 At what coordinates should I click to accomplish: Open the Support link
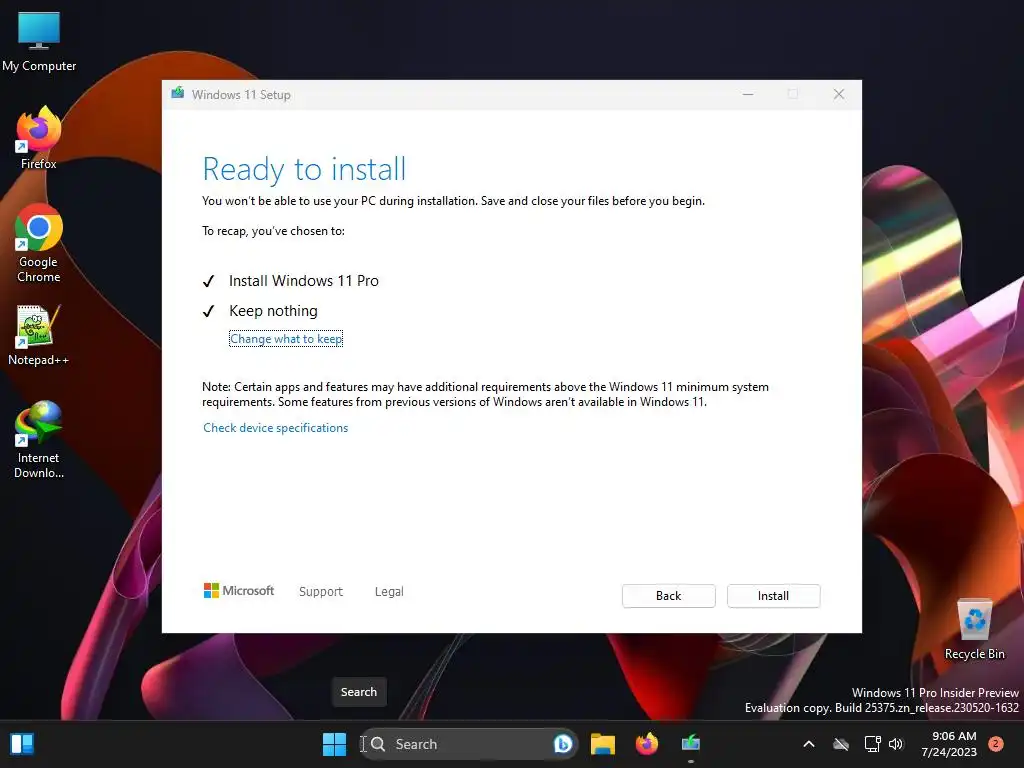(x=321, y=592)
